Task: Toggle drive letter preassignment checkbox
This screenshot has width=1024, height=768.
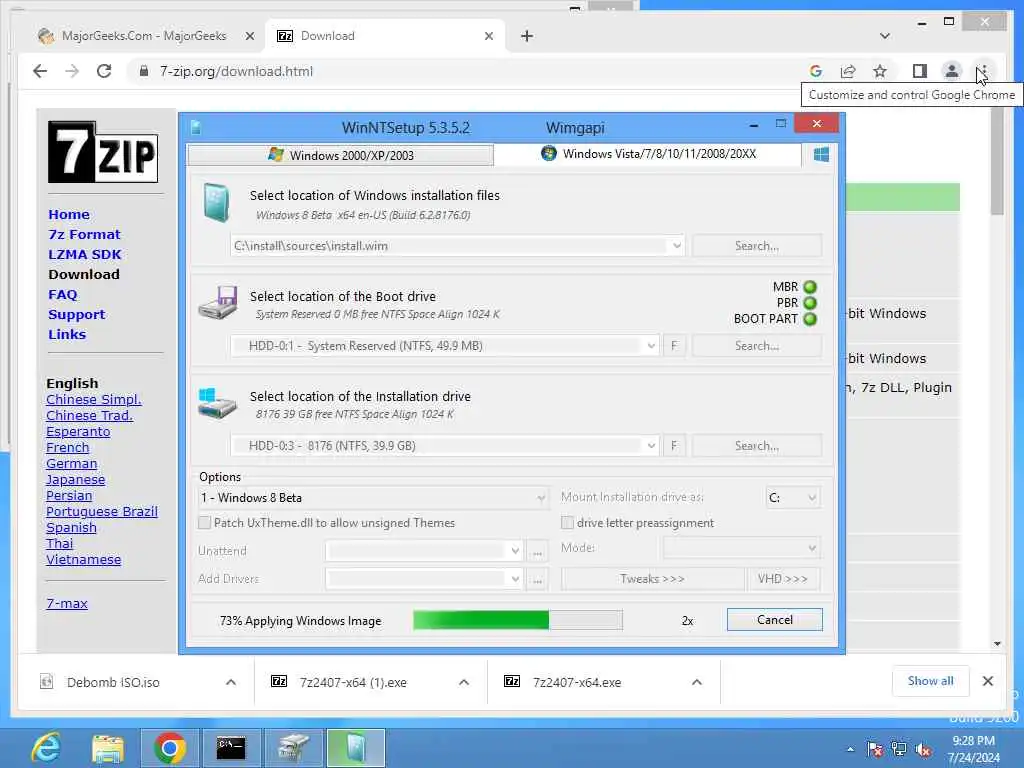Action: pyautogui.click(x=568, y=523)
